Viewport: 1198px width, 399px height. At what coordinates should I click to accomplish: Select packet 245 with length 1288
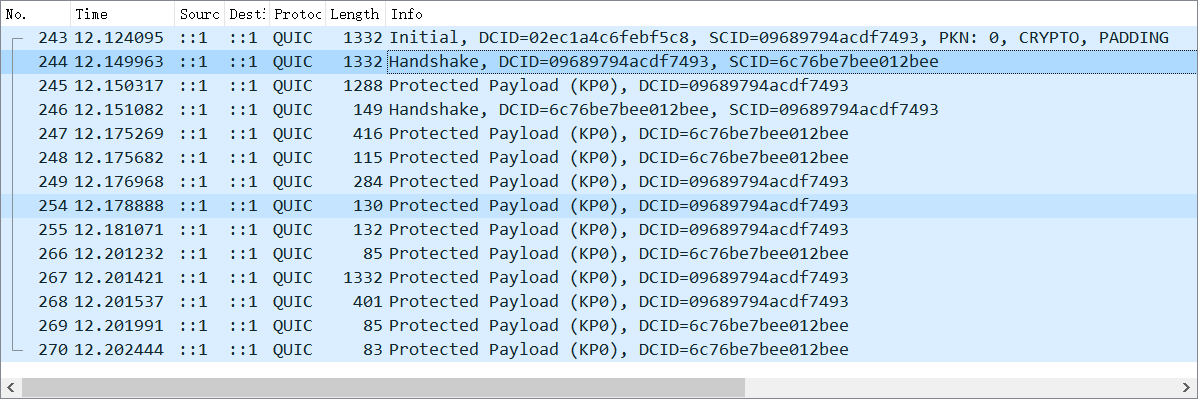click(599, 86)
